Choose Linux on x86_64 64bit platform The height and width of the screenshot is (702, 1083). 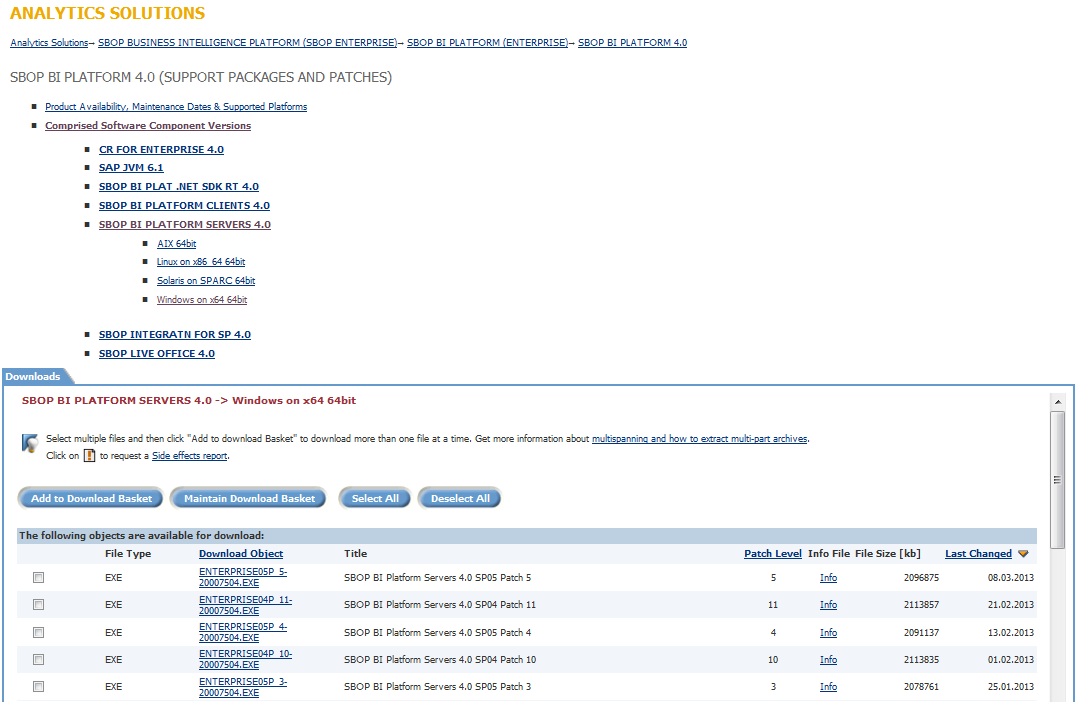[x=200, y=262]
